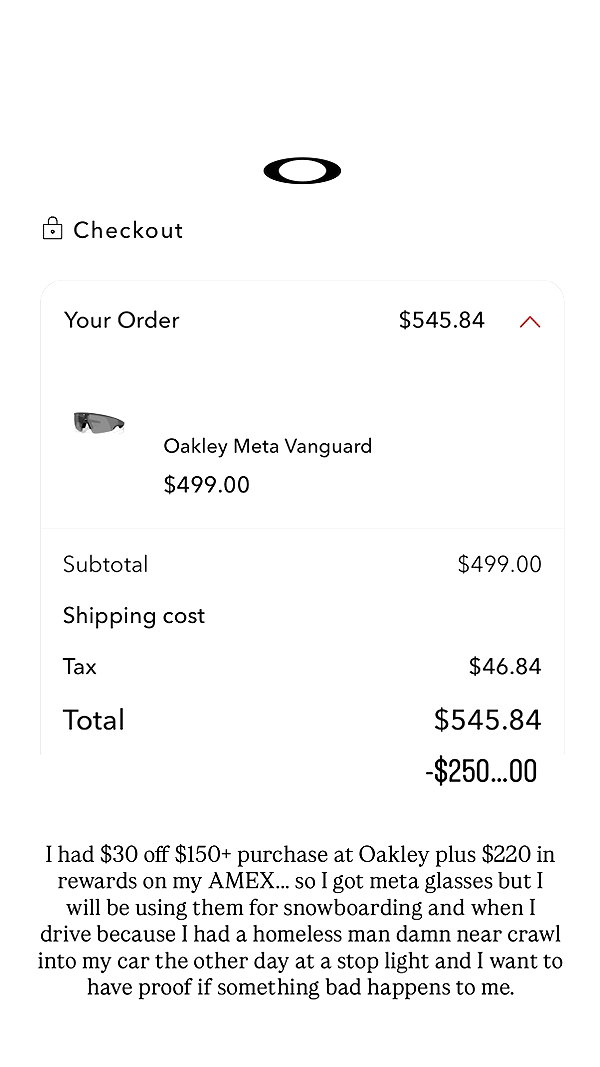Click the padlock icon beside Checkout
The height and width of the screenshot is (1067, 600).
coord(52,229)
